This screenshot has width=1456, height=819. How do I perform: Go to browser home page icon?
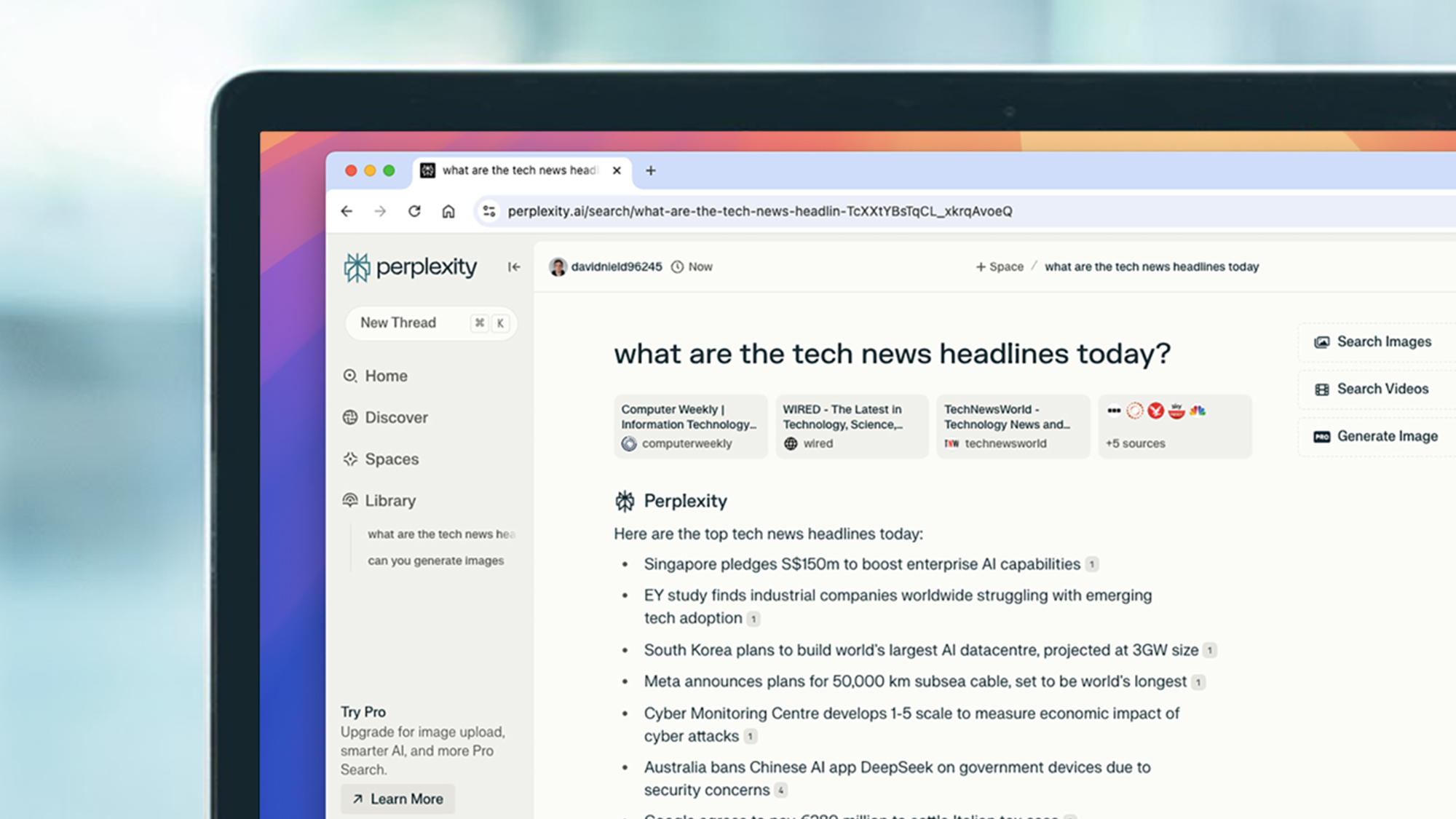click(448, 211)
